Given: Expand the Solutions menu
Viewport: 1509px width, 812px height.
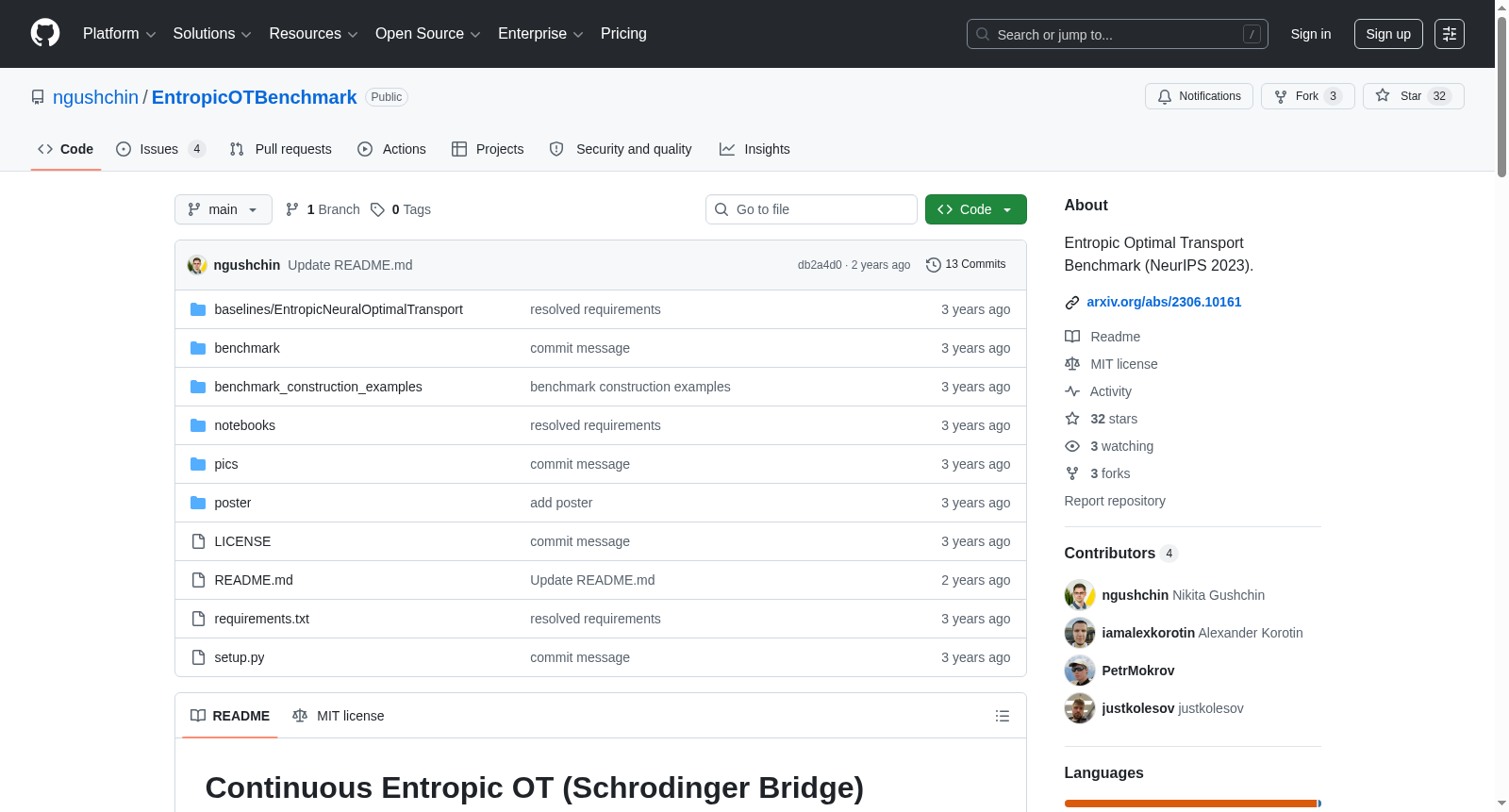Looking at the screenshot, I should point(212,34).
